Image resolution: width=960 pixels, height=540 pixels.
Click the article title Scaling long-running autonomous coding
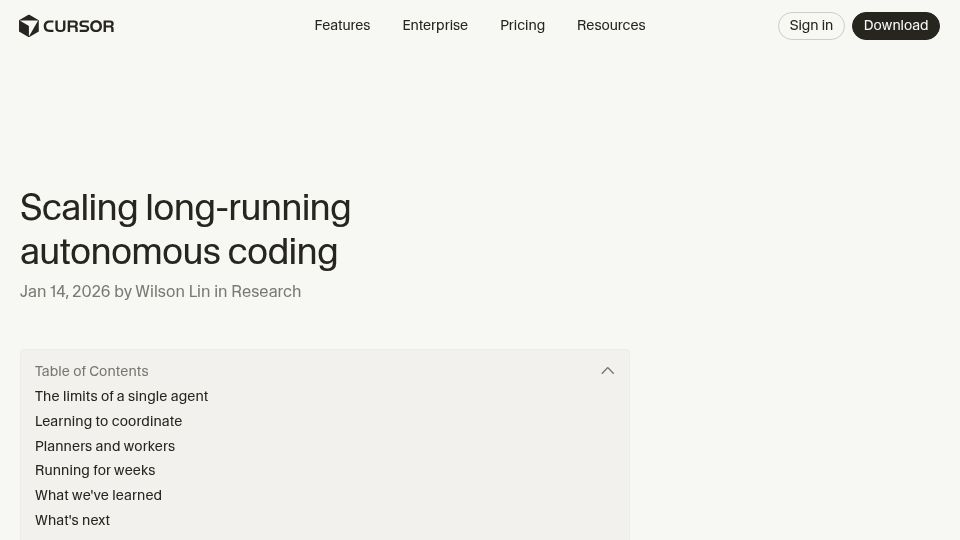tap(185, 230)
